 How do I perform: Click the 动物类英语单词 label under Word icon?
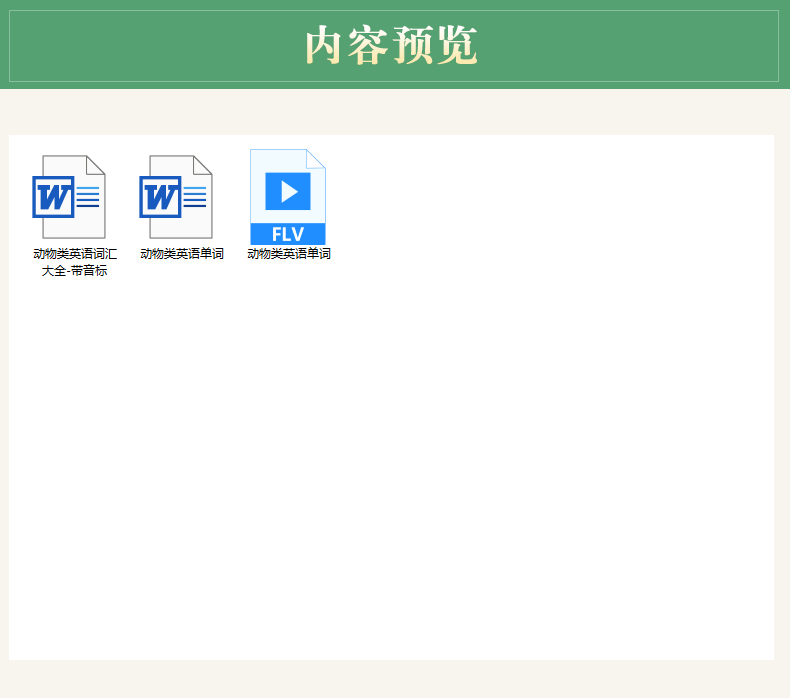(182, 253)
